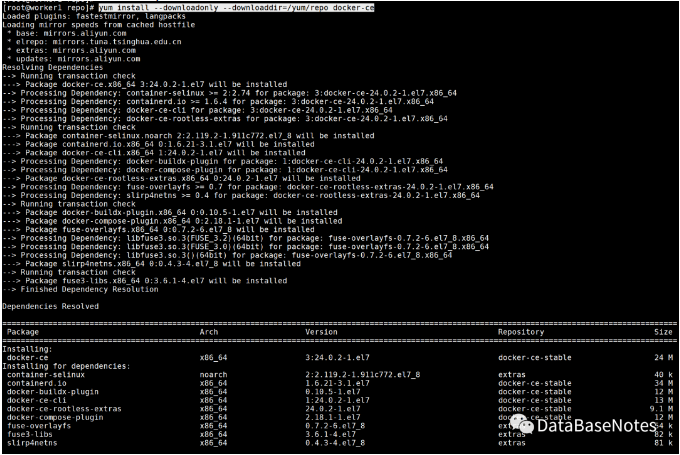
Task: Click the 'updates: mirrors.aliyun.com' line
Action: (x=74, y=59)
